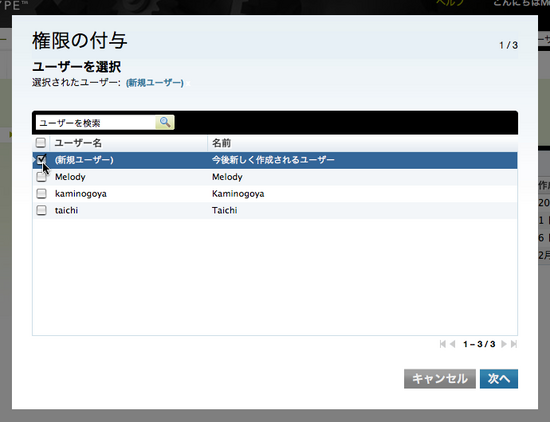The height and width of the screenshot is (422, 550).
Task: Click the 名前 column header
Action: 221,143
